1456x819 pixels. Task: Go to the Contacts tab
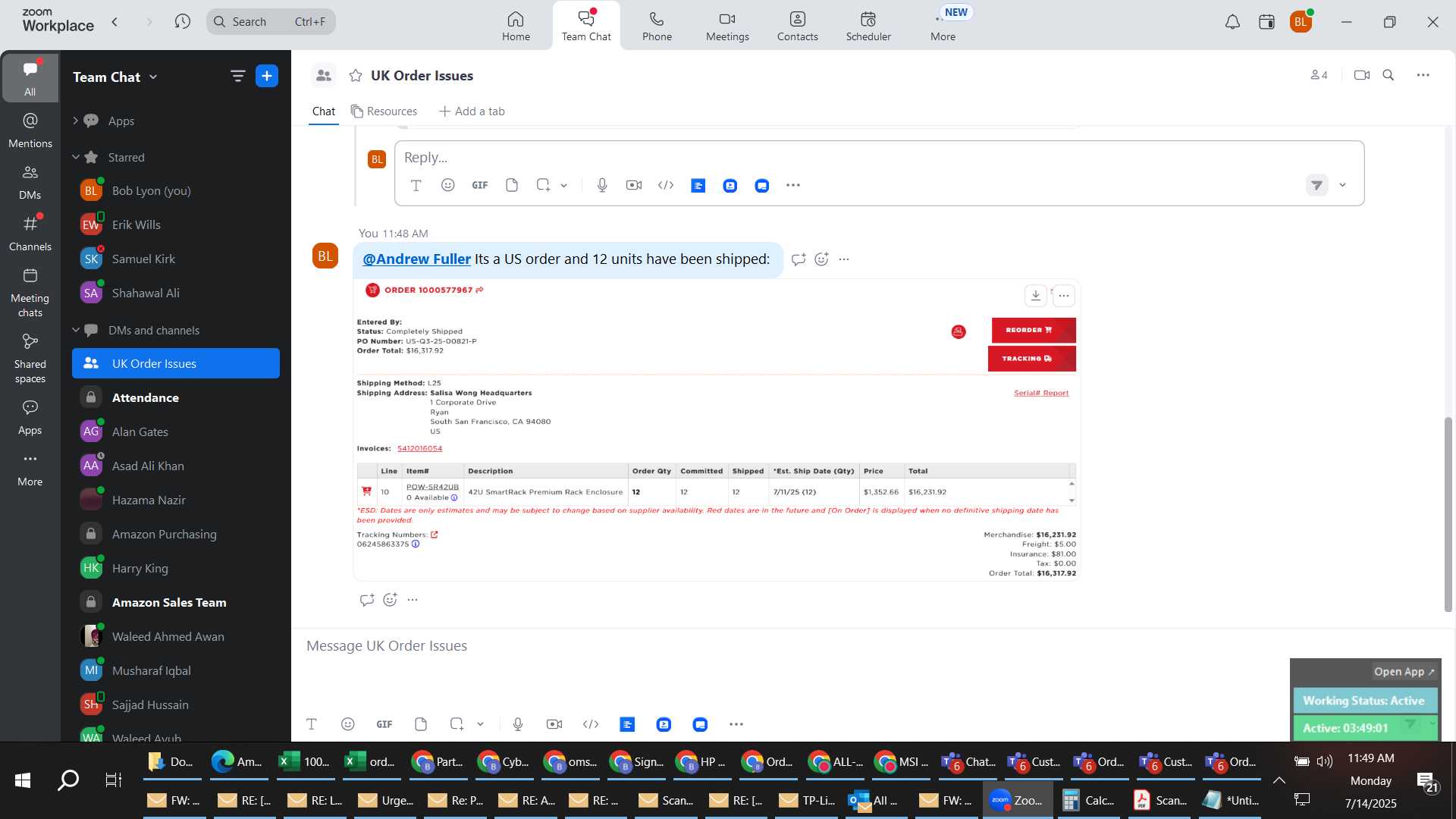797,26
